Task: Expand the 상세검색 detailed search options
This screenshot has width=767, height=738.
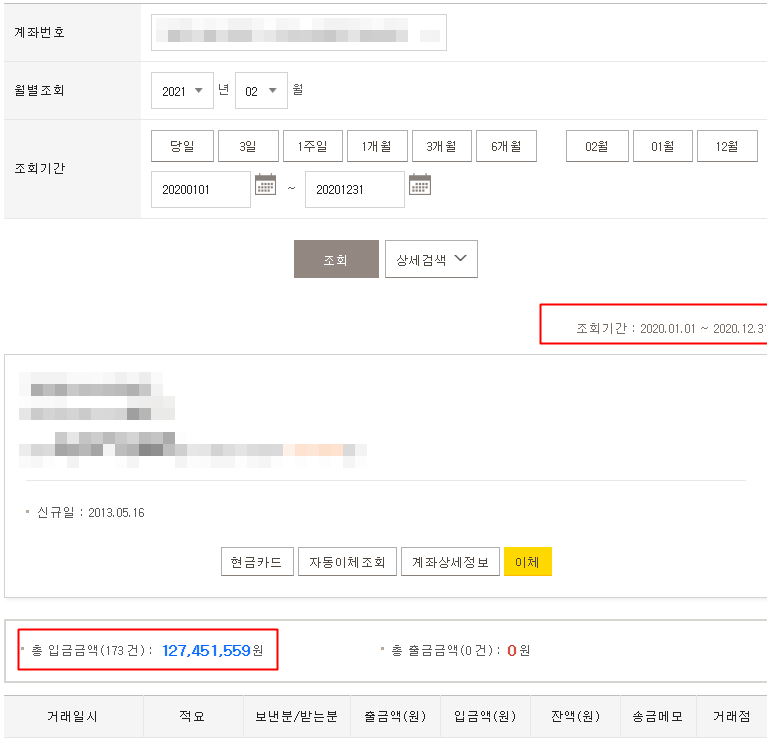Action: (x=431, y=259)
